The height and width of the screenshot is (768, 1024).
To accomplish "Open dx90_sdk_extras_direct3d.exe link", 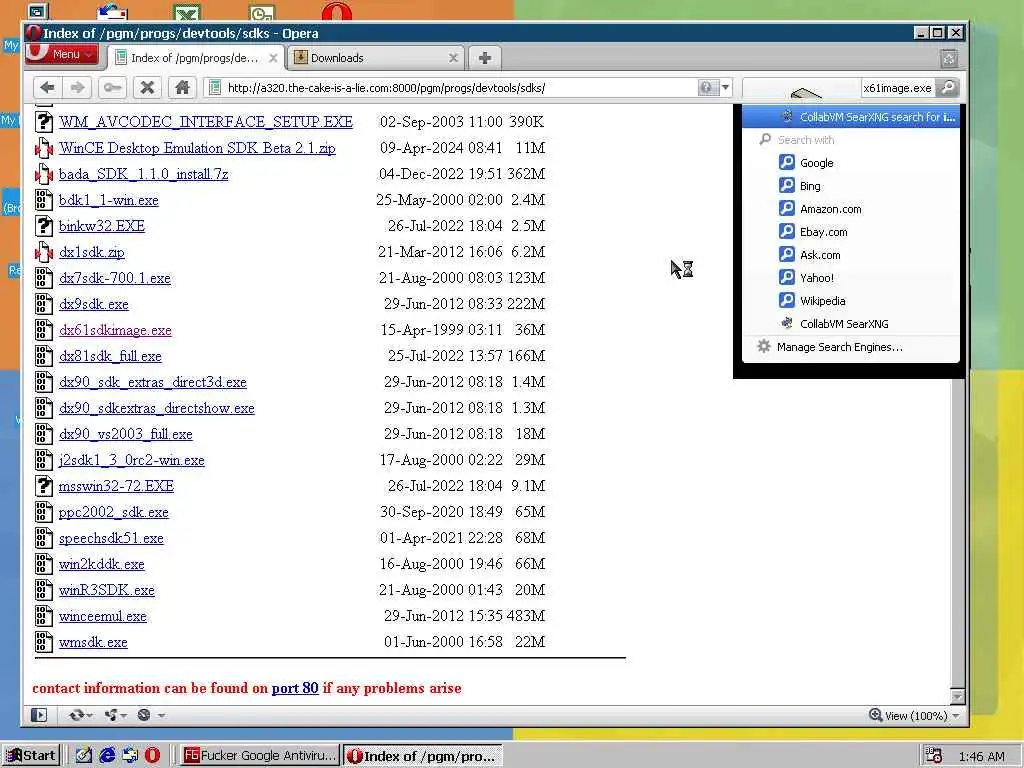I will (x=153, y=383).
